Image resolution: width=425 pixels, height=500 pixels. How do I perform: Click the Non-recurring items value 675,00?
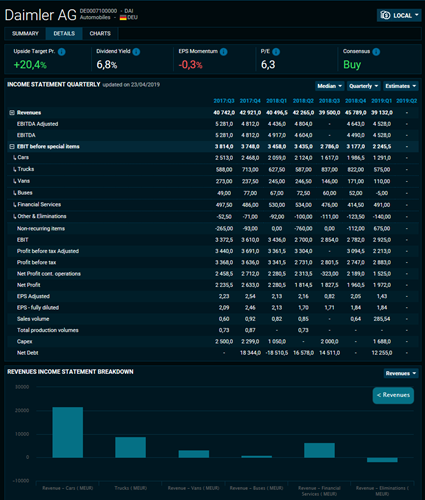(x=382, y=229)
